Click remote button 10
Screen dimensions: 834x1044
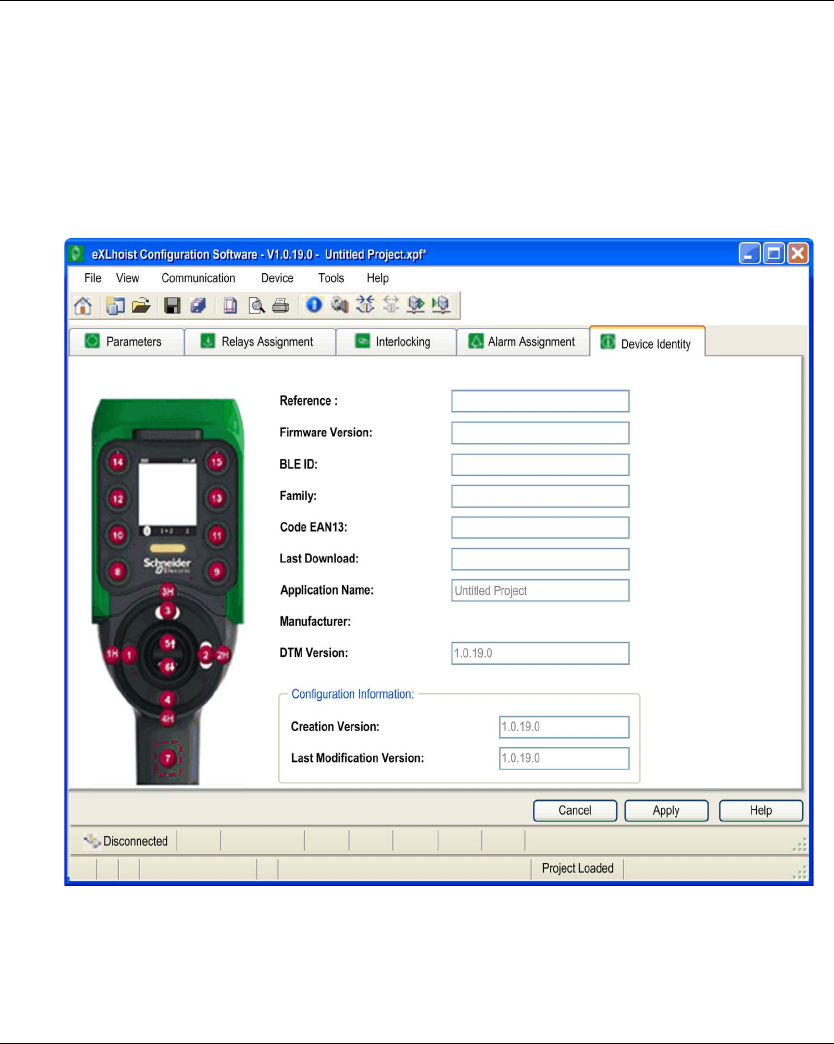(118, 535)
